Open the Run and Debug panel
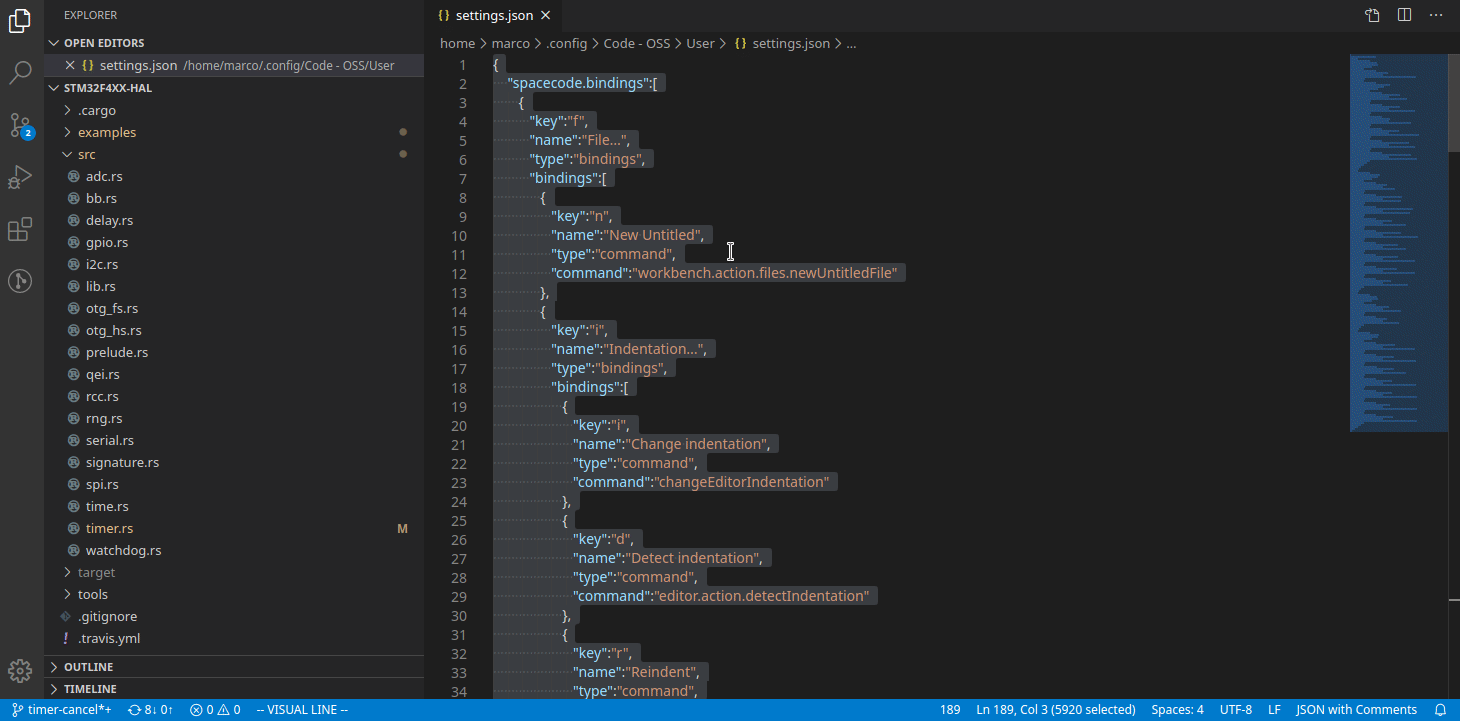This screenshot has height=721, width=1460. click(x=21, y=177)
